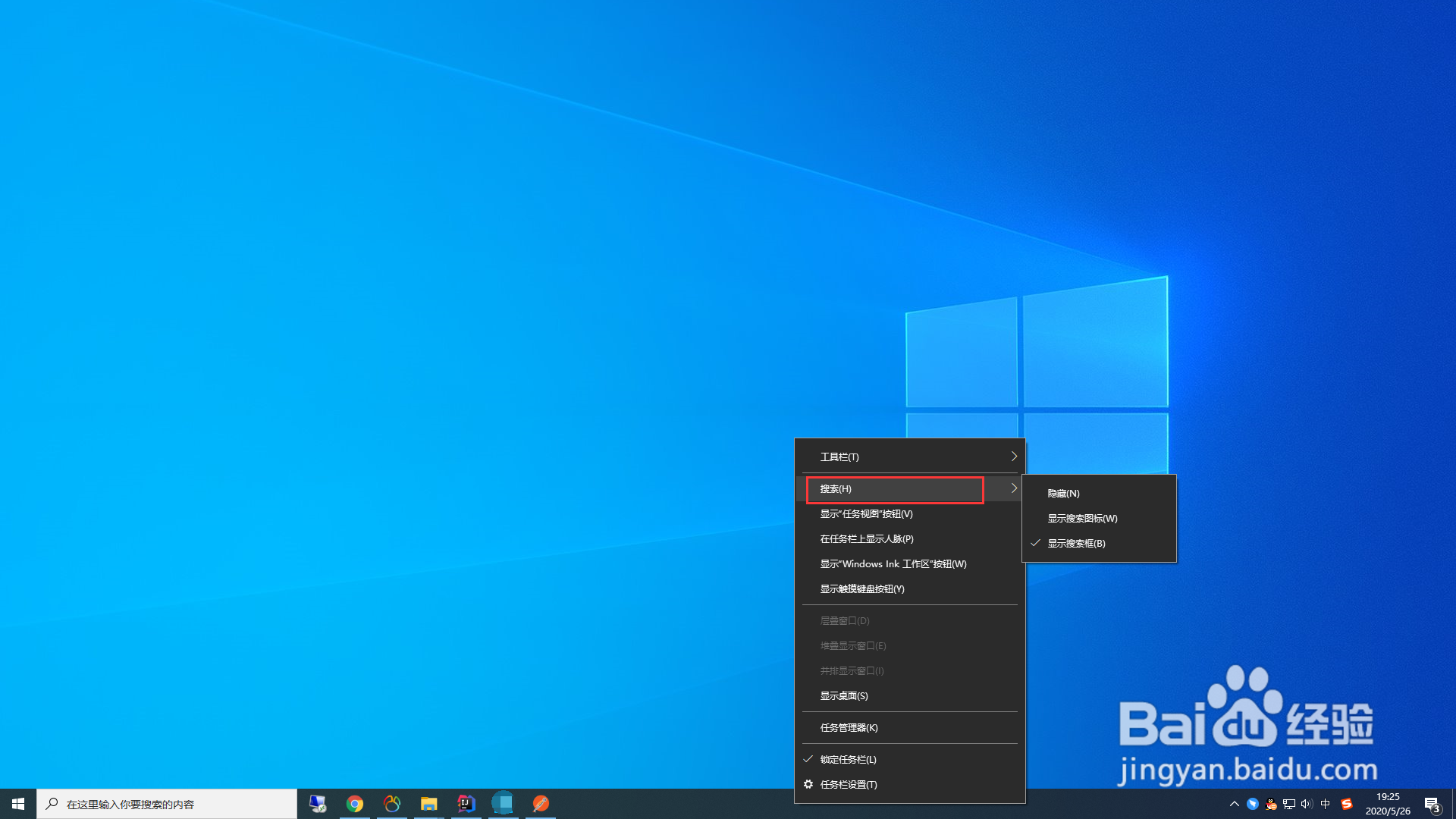Launch Navicat from the taskbar
1456x819 pixels.
[392, 803]
